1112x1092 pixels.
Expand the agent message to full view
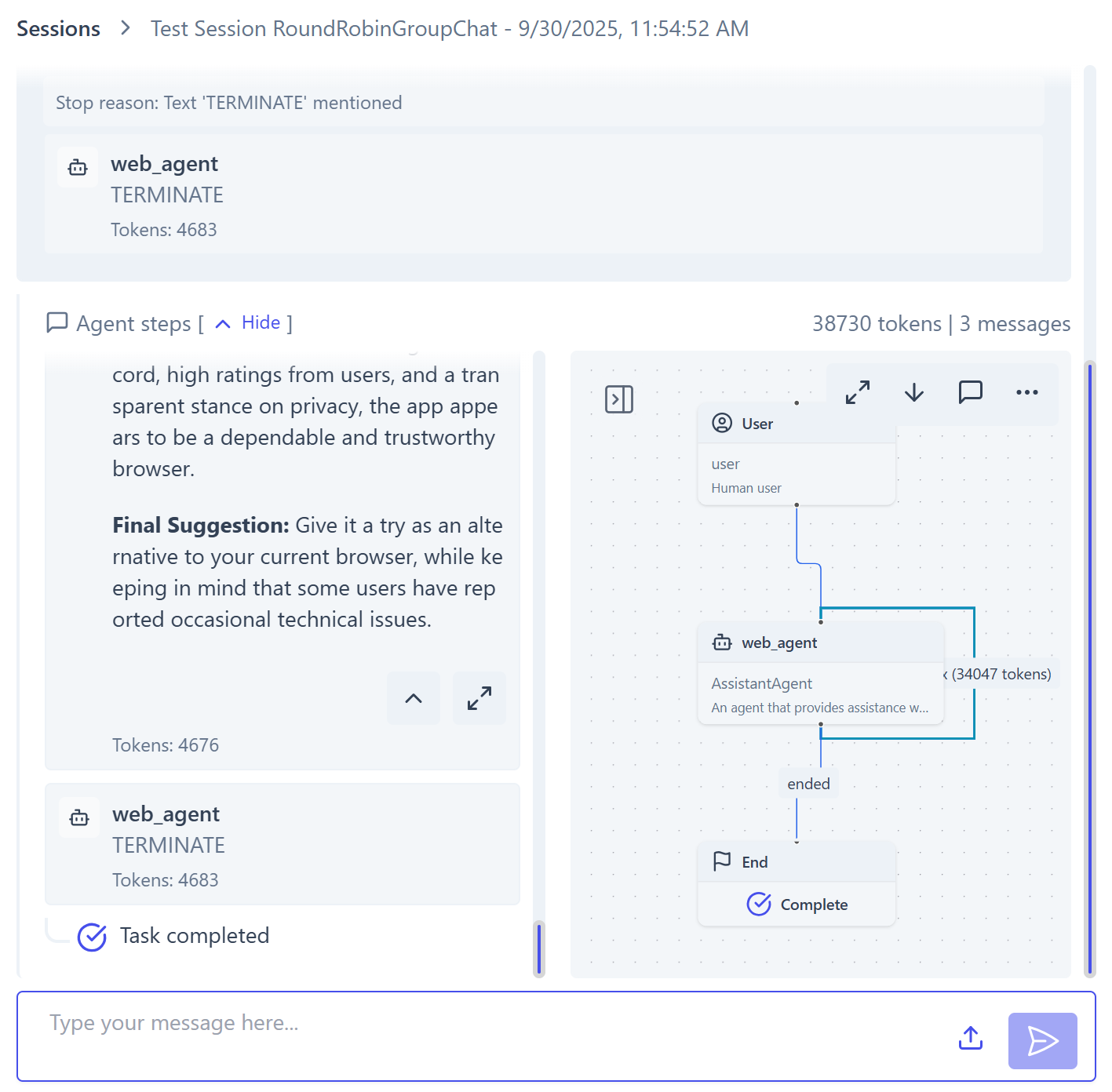click(x=479, y=698)
